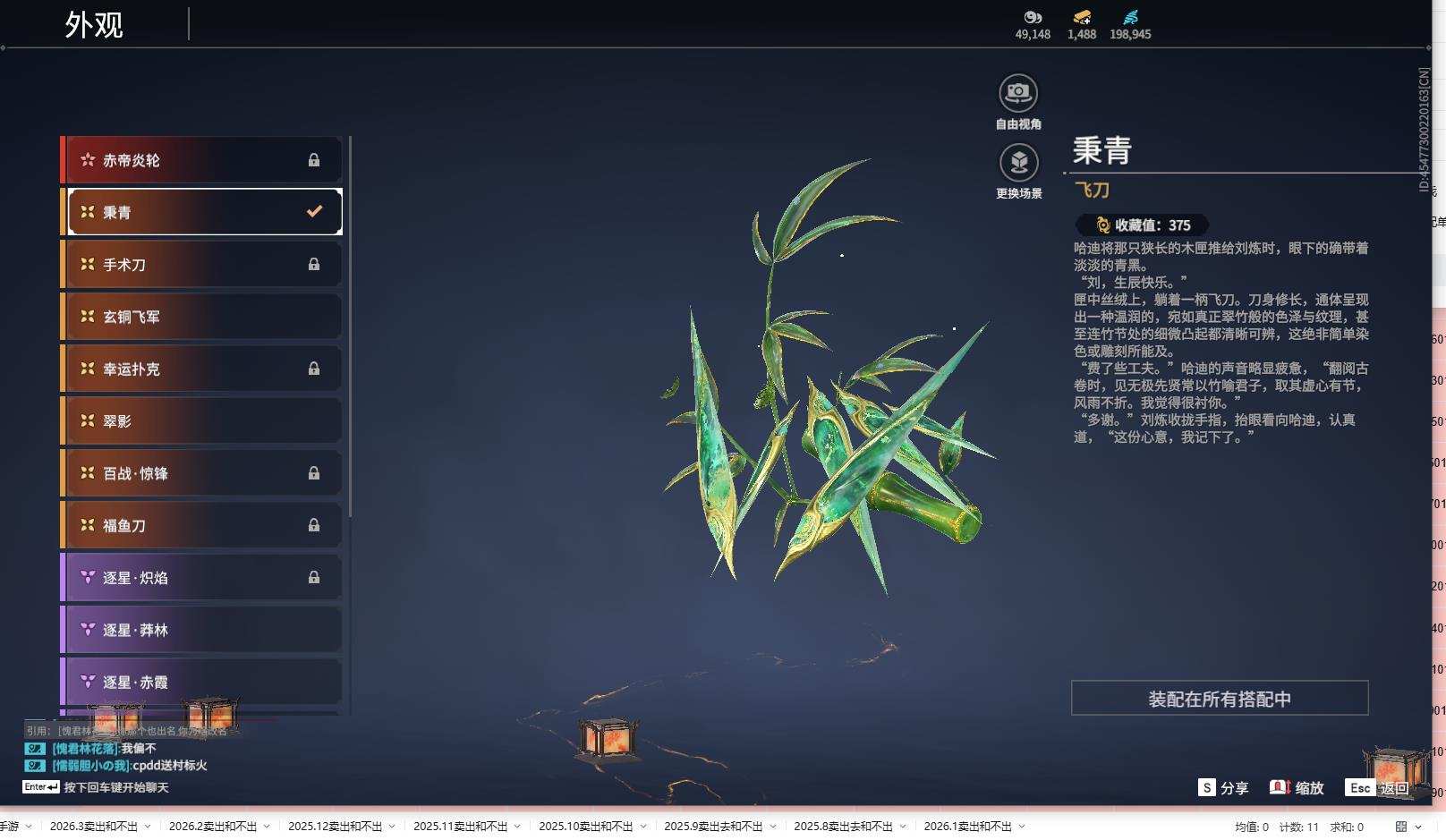Toggle the checkmark on the equipped 秉青 skin

coord(313,212)
